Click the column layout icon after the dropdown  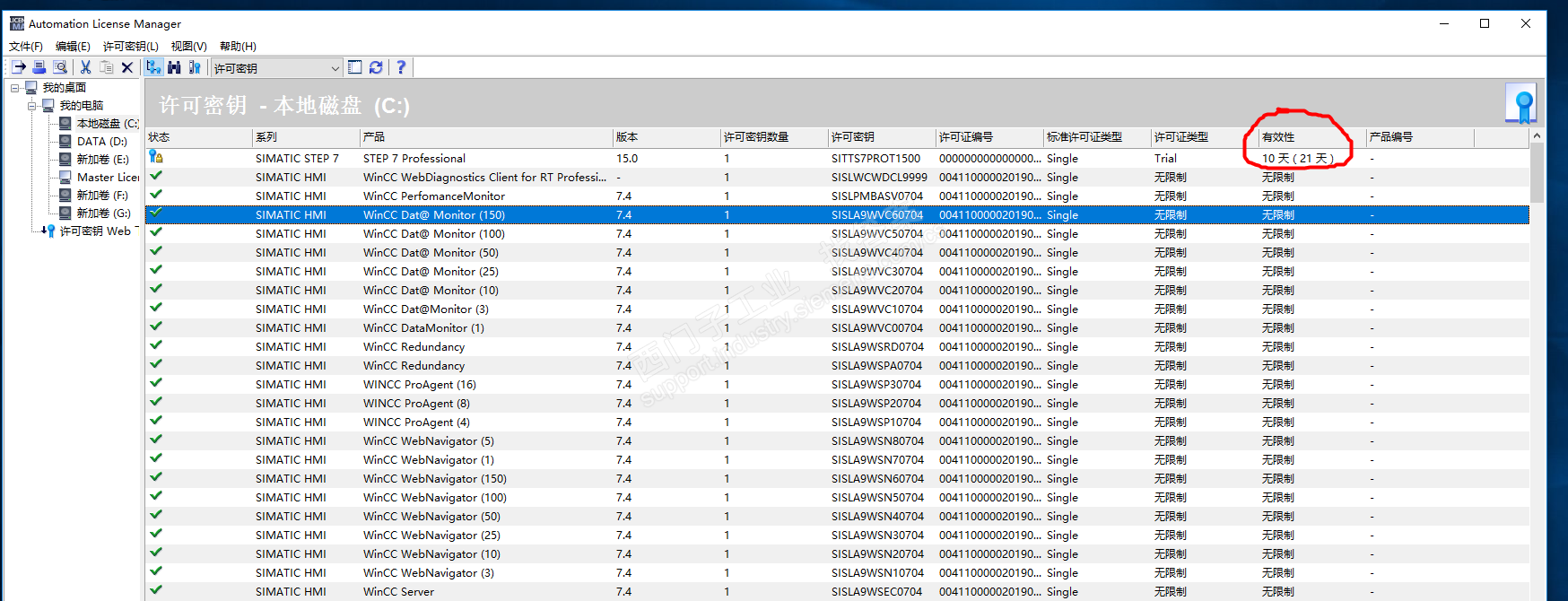(x=354, y=67)
